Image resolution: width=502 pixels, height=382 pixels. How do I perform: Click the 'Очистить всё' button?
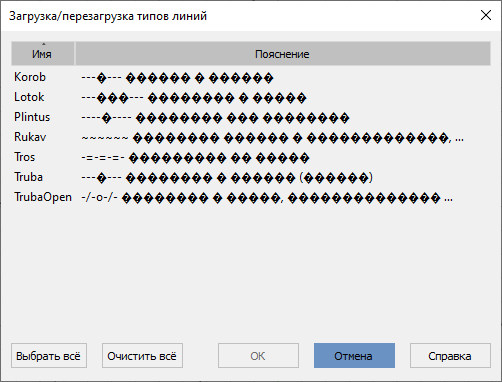(x=142, y=356)
